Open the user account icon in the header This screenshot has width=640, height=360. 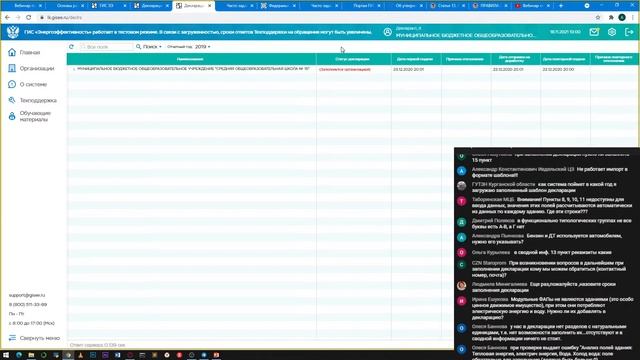387,32
